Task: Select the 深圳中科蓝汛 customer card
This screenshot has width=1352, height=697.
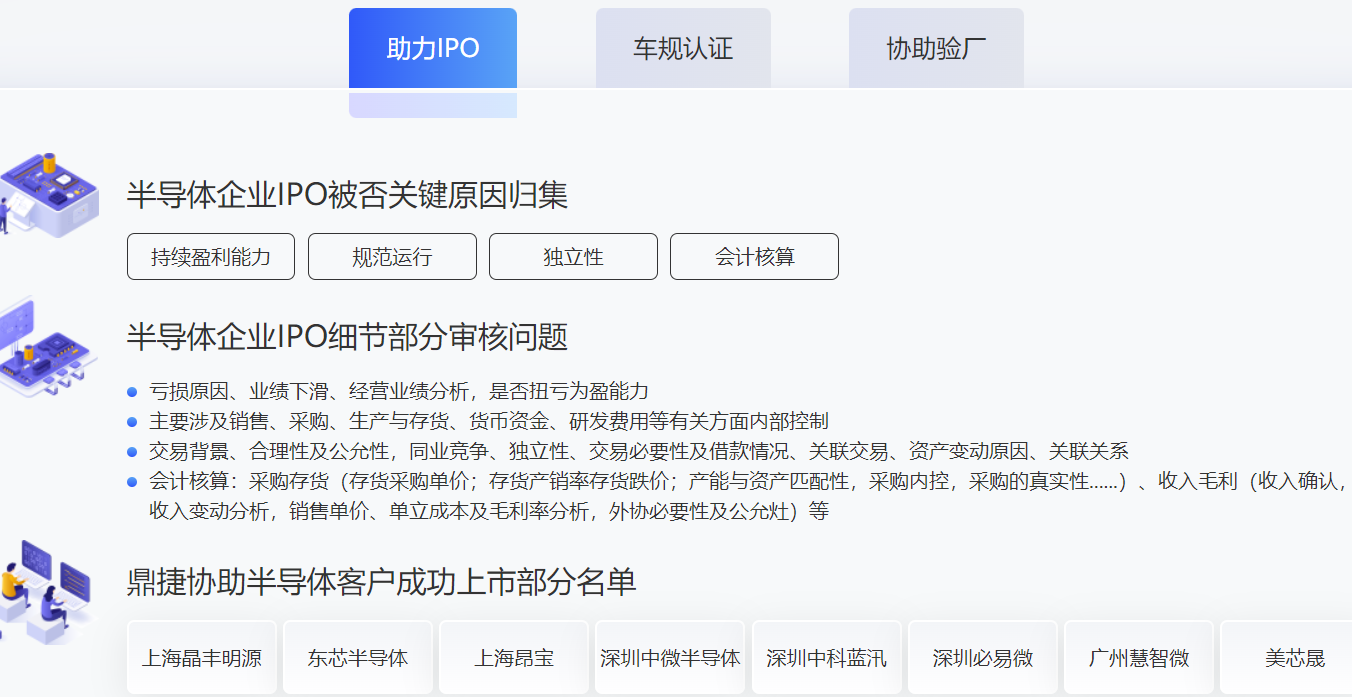Action: (x=826, y=658)
